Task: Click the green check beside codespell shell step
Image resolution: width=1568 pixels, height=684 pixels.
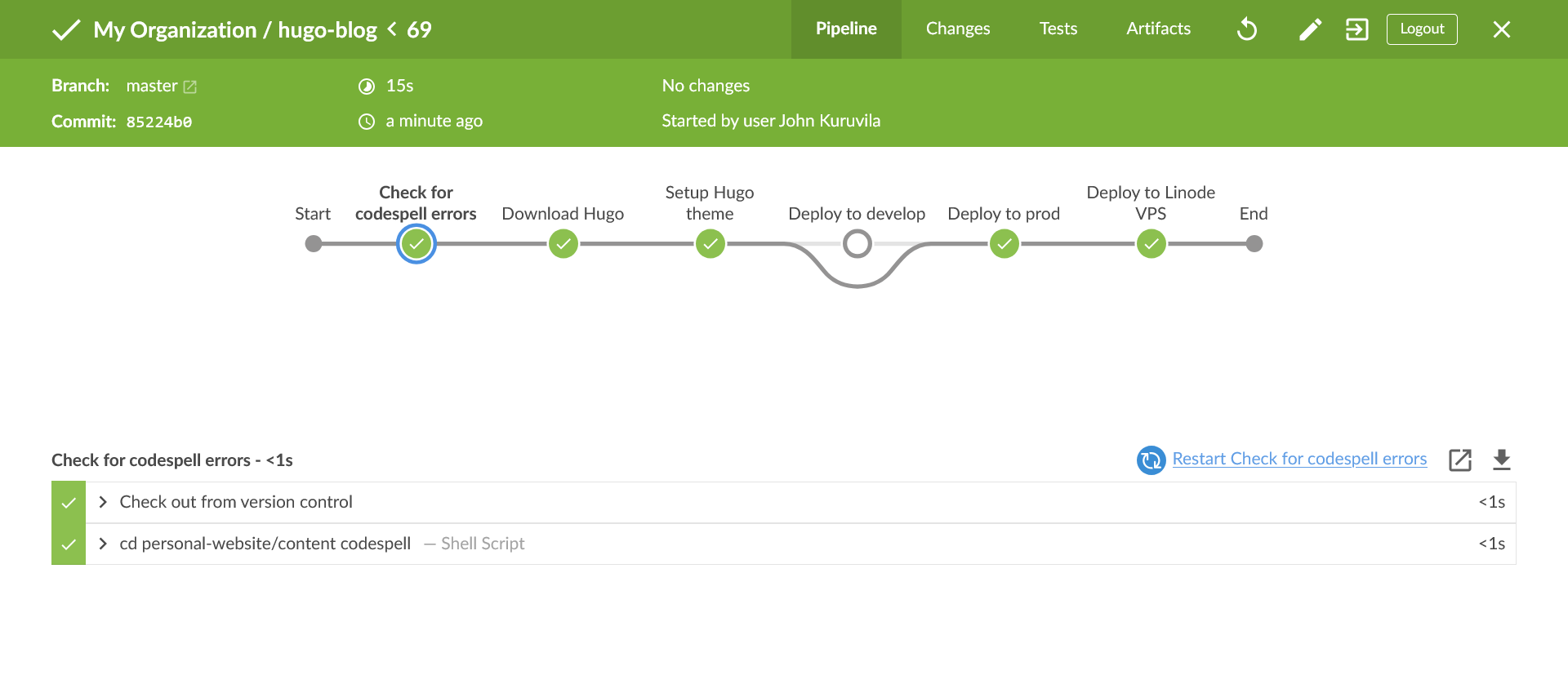Action: pos(69,544)
